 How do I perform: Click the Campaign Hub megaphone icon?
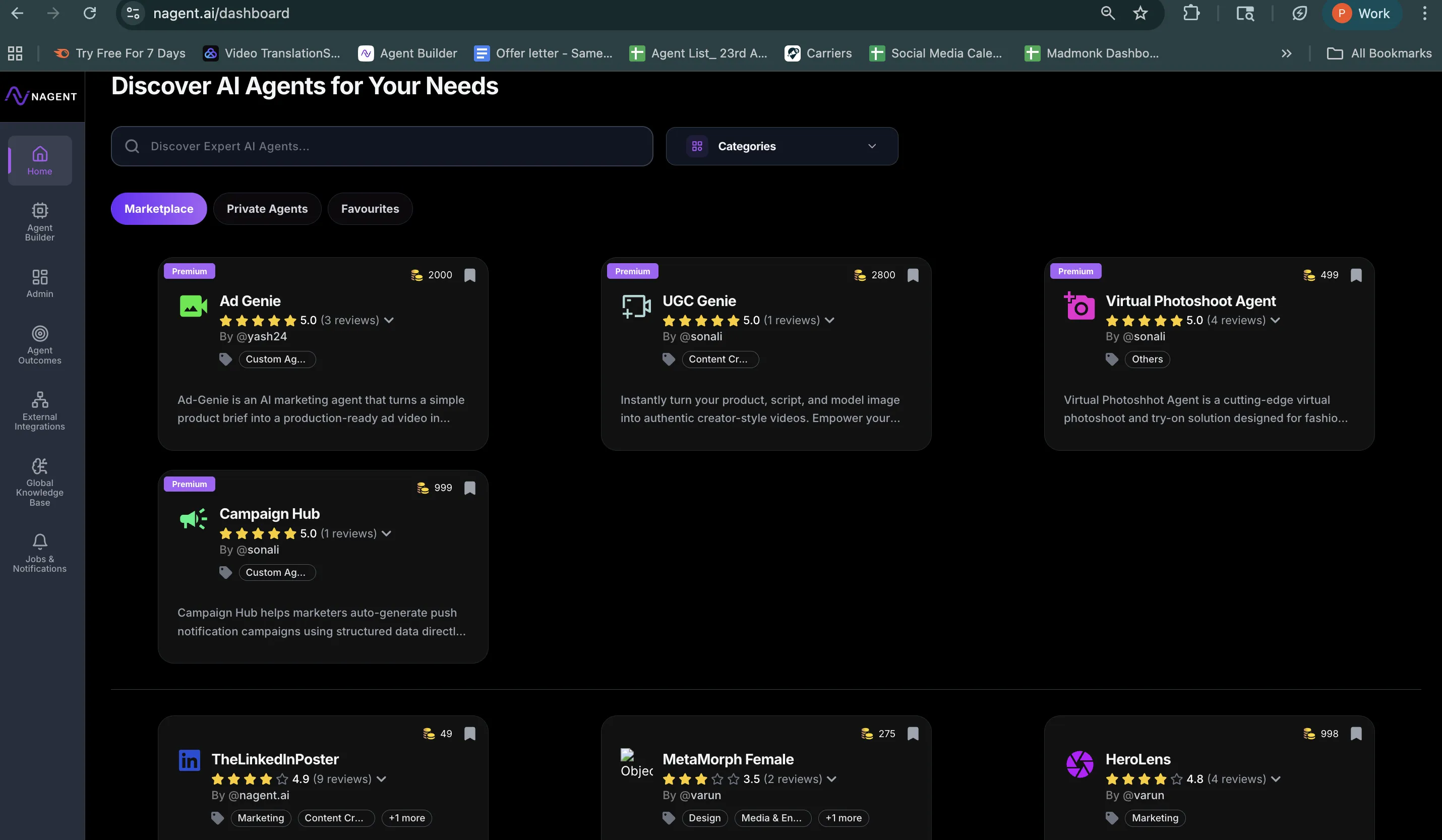coord(194,519)
